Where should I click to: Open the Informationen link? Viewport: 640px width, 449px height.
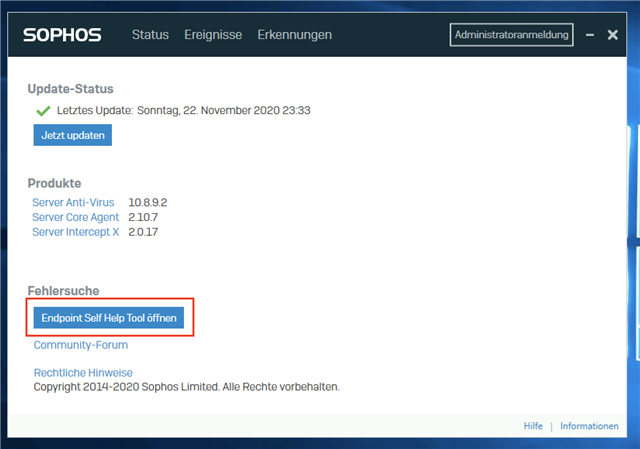click(x=589, y=426)
